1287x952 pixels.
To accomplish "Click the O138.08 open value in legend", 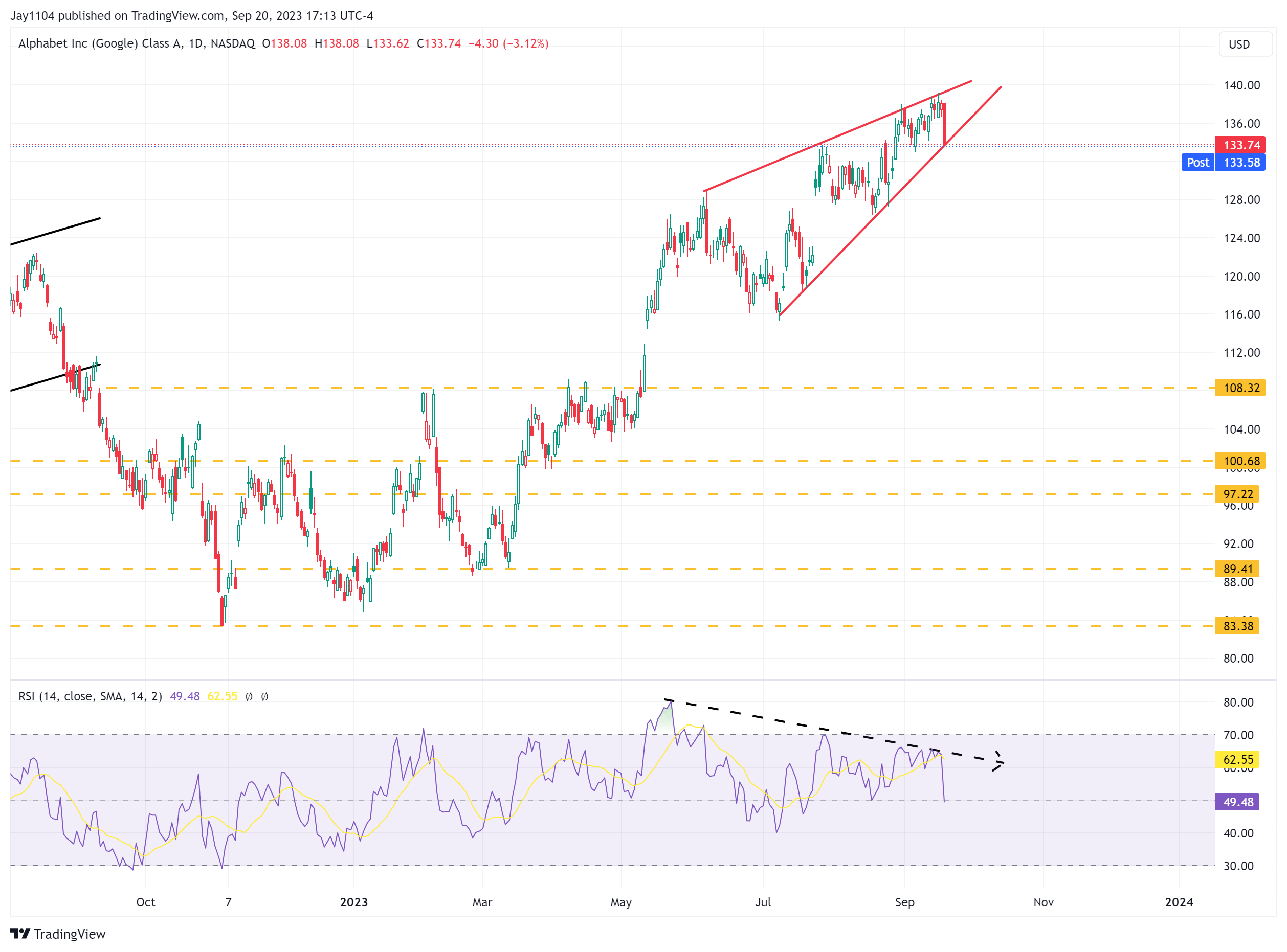I will click(x=284, y=43).
